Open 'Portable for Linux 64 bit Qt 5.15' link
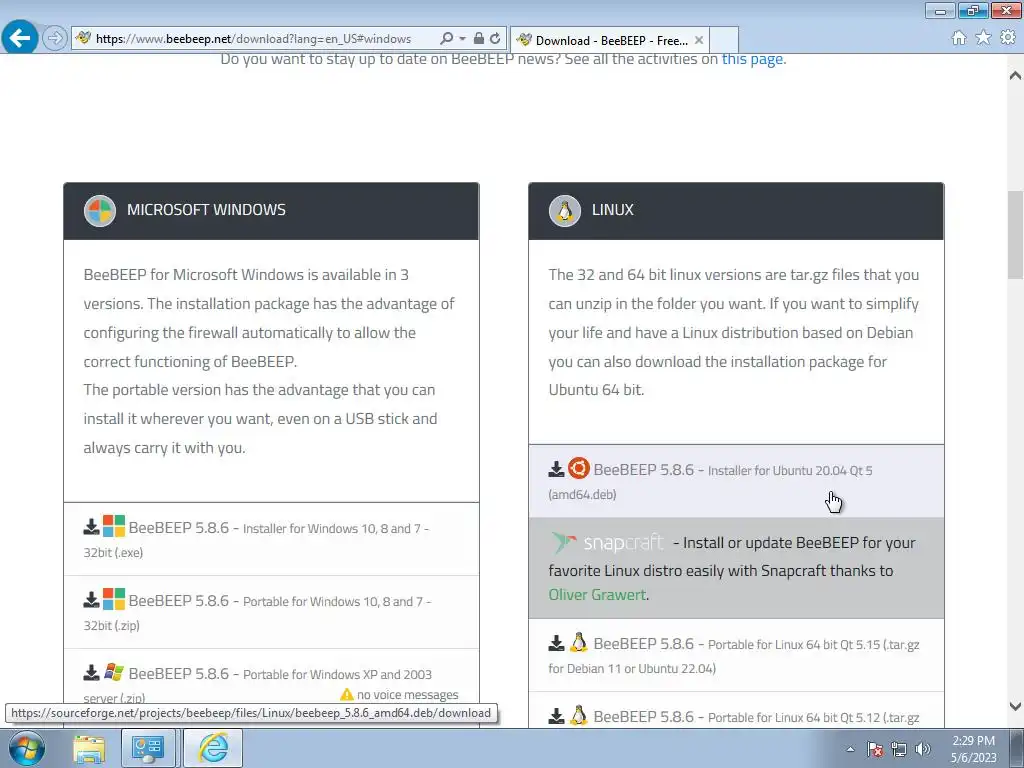1024x768 pixels. click(x=734, y=656)
